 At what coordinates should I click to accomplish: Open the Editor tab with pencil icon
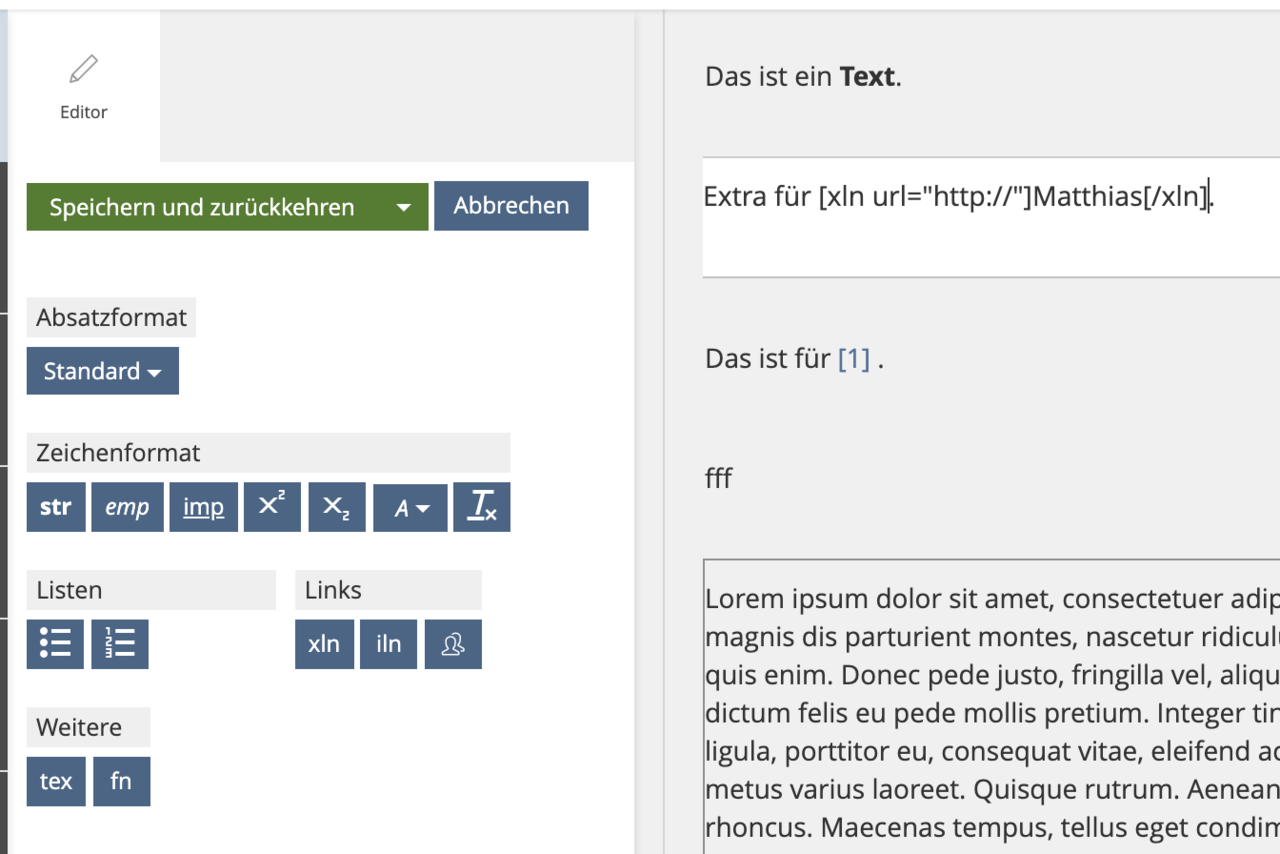(x=83, y=88)
